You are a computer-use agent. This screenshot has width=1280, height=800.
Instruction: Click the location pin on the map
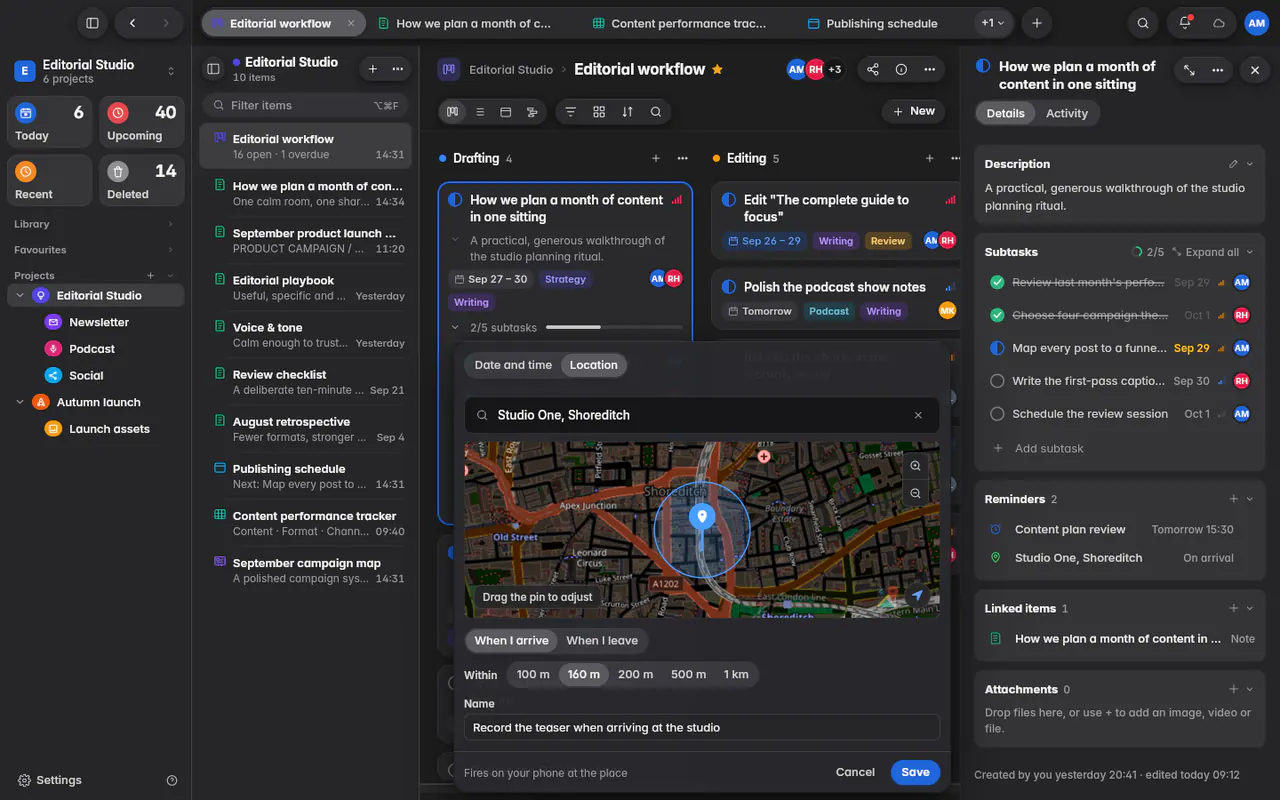(x=701, y=517)
